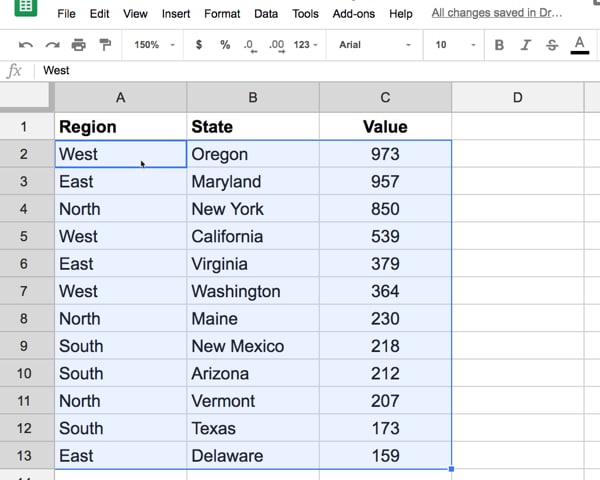Toggle Bold formatting
This screenshot has height=480, width=600.
499,45
